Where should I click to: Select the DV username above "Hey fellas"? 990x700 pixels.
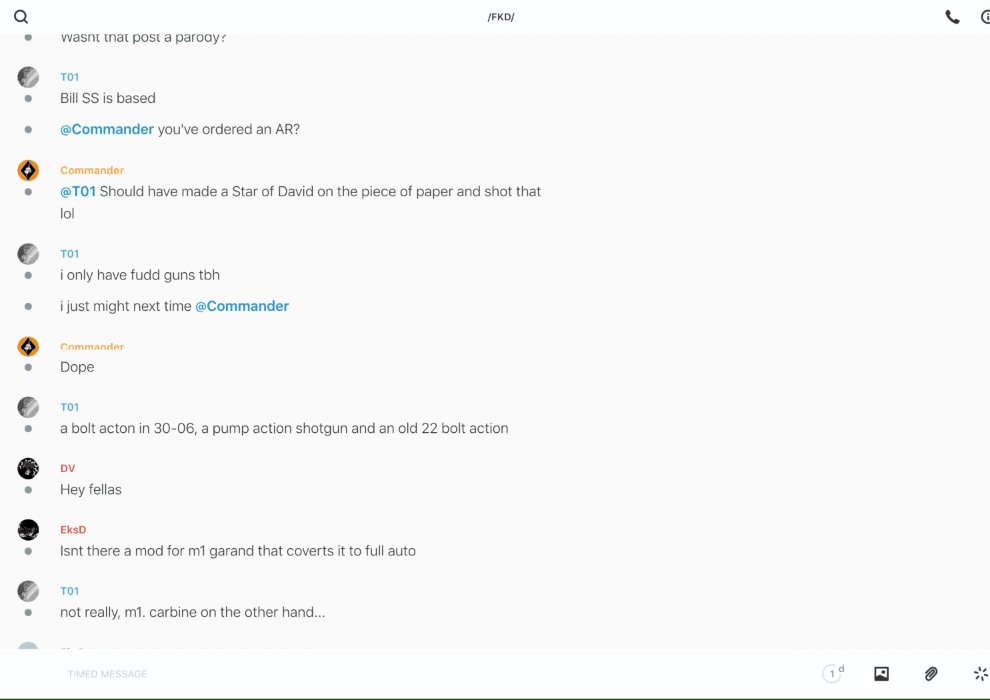click(x=67, y=468)
